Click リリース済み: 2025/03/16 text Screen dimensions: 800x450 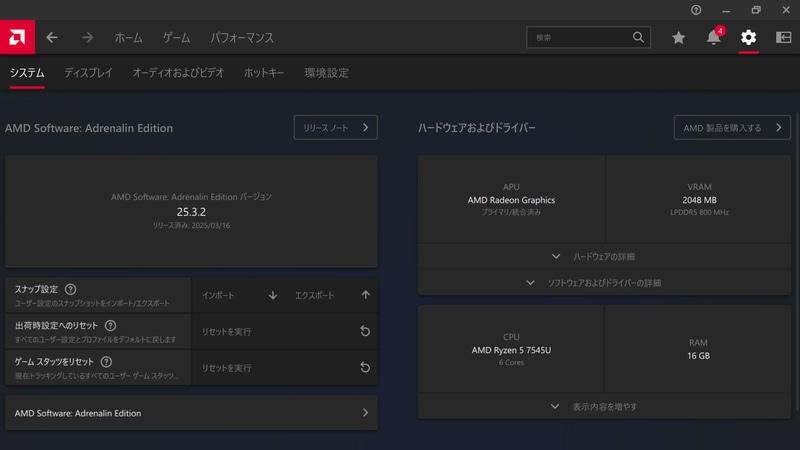[191, 225]
